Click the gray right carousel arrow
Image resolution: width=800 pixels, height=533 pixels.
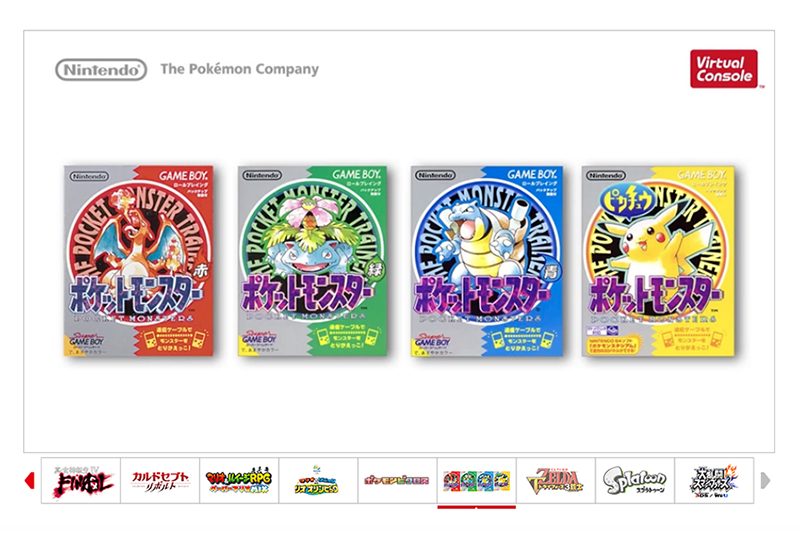[765, 480]
